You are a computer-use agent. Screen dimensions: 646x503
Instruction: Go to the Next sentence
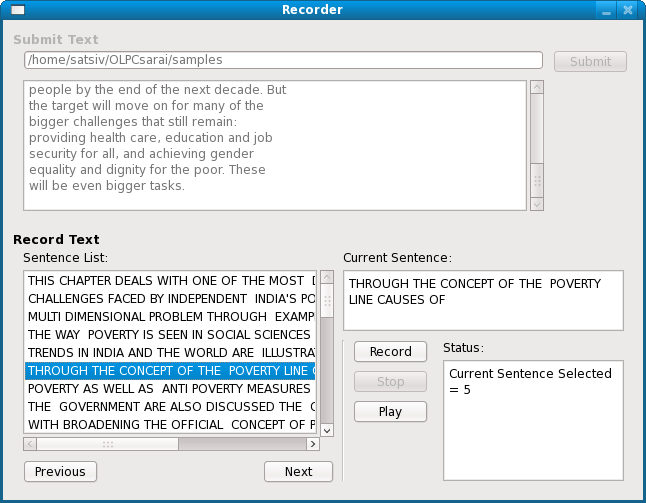298,471
